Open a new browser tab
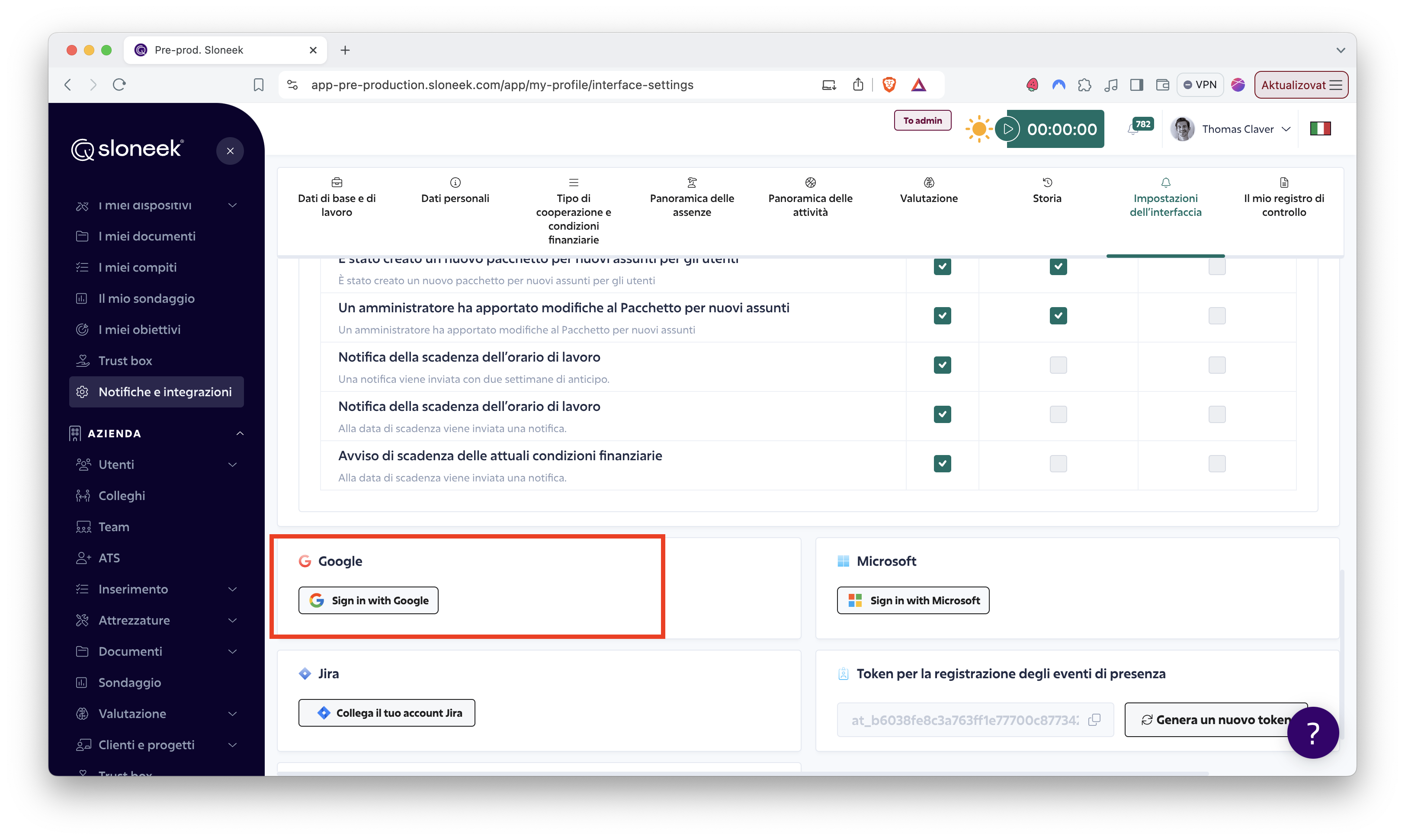Screen dimensions: 1405x840 click(x=345, y=50)
